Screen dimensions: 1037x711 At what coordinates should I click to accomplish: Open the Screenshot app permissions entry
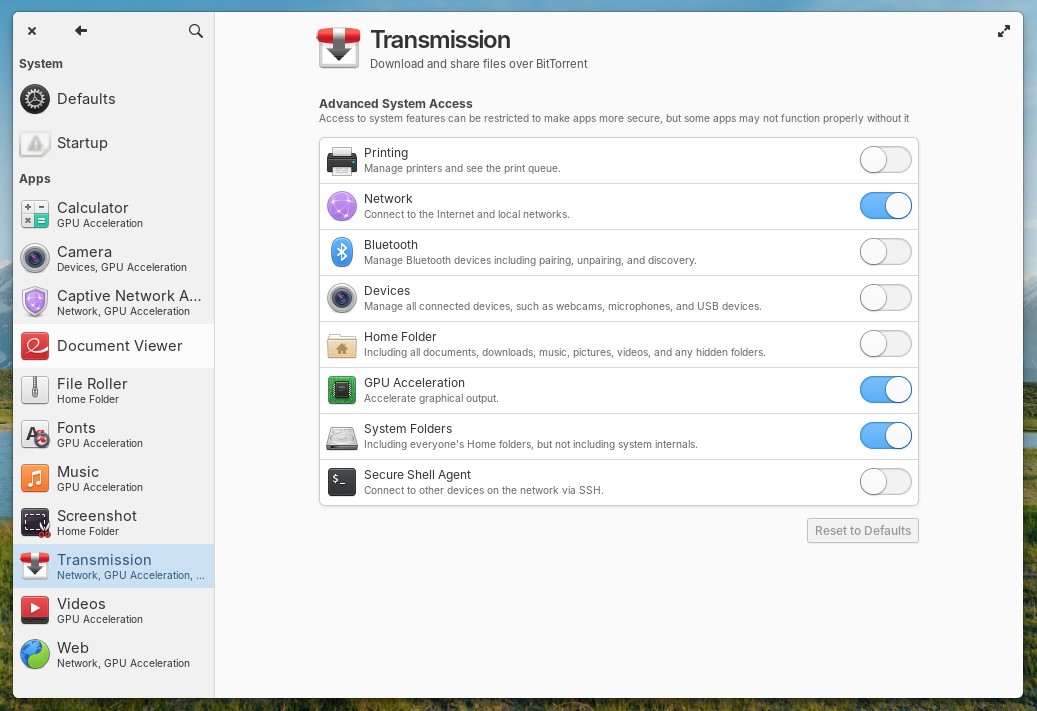113,523
